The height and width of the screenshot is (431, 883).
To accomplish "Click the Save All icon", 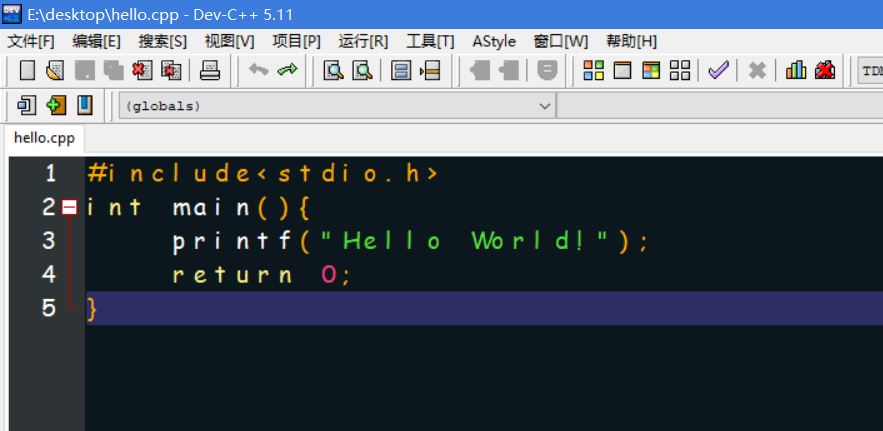I will [114, 71].
